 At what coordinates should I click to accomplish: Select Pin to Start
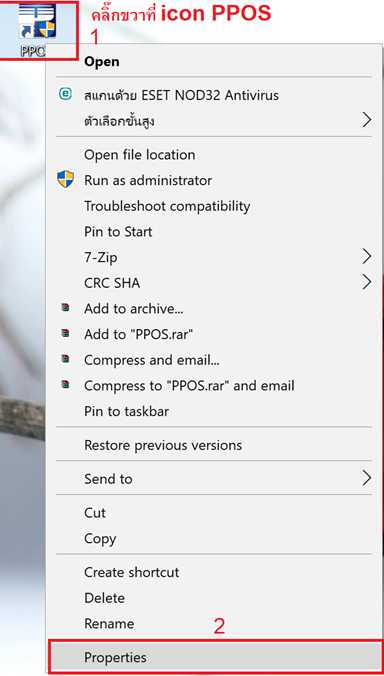118,232
